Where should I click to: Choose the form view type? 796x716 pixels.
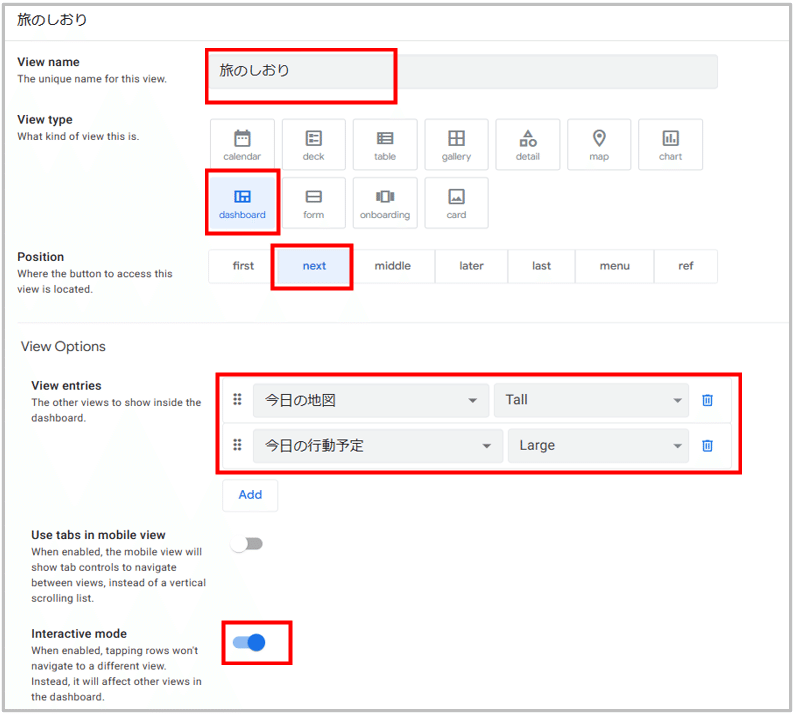(313, 203)
